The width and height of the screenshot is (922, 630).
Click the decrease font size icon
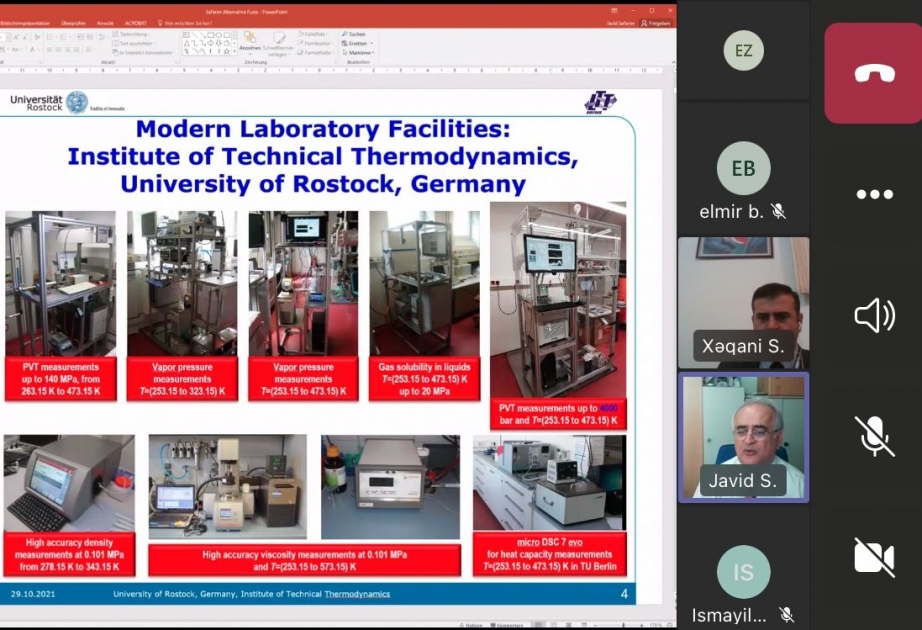(x=25, y=37)
